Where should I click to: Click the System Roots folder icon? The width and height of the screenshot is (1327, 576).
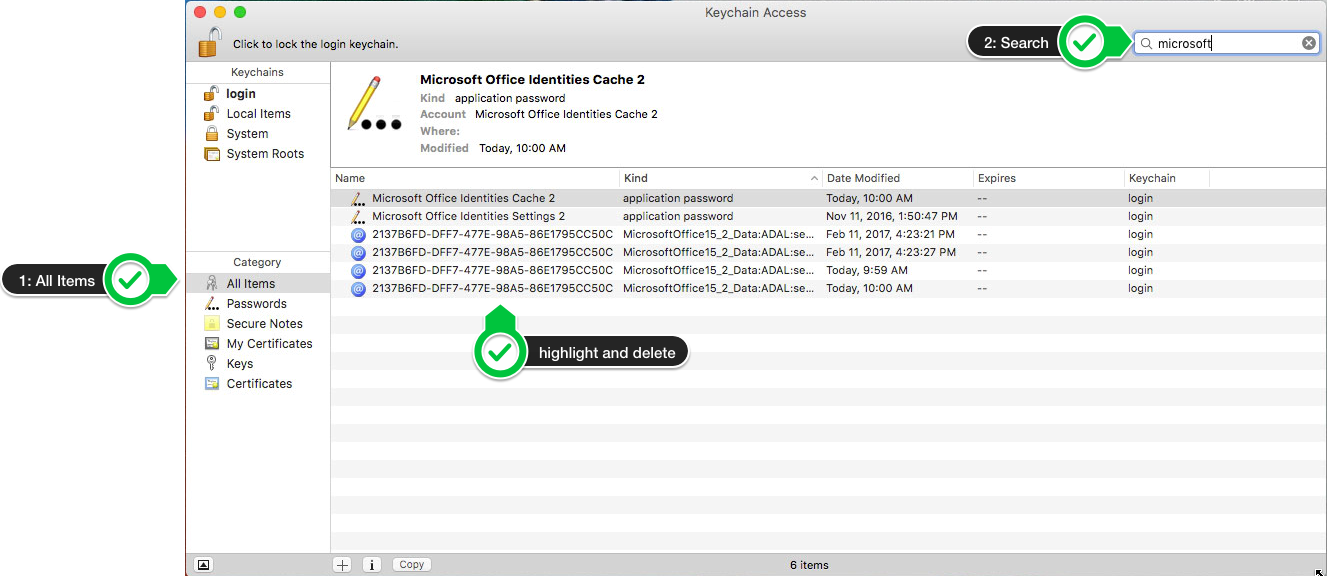coord(211,154)
